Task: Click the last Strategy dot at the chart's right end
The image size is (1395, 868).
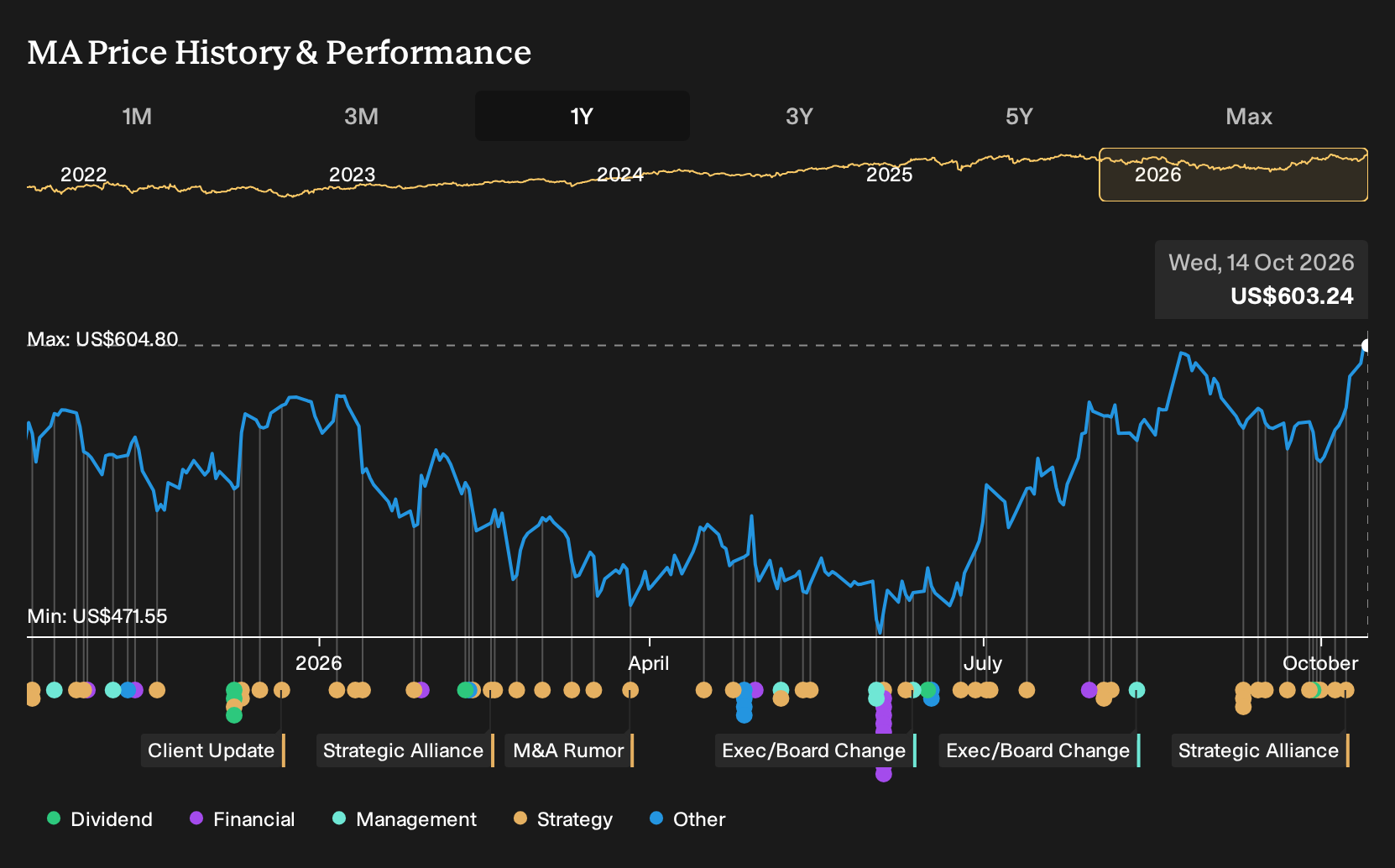Action: pos(1346,690)
